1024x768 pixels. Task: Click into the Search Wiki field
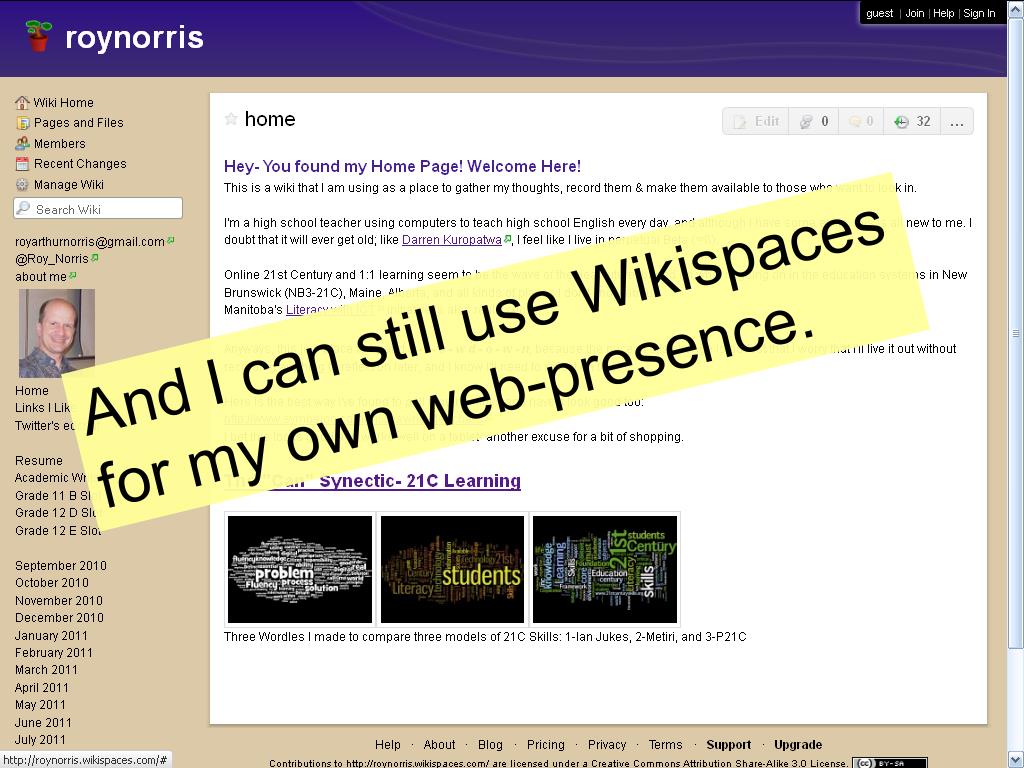98,208
